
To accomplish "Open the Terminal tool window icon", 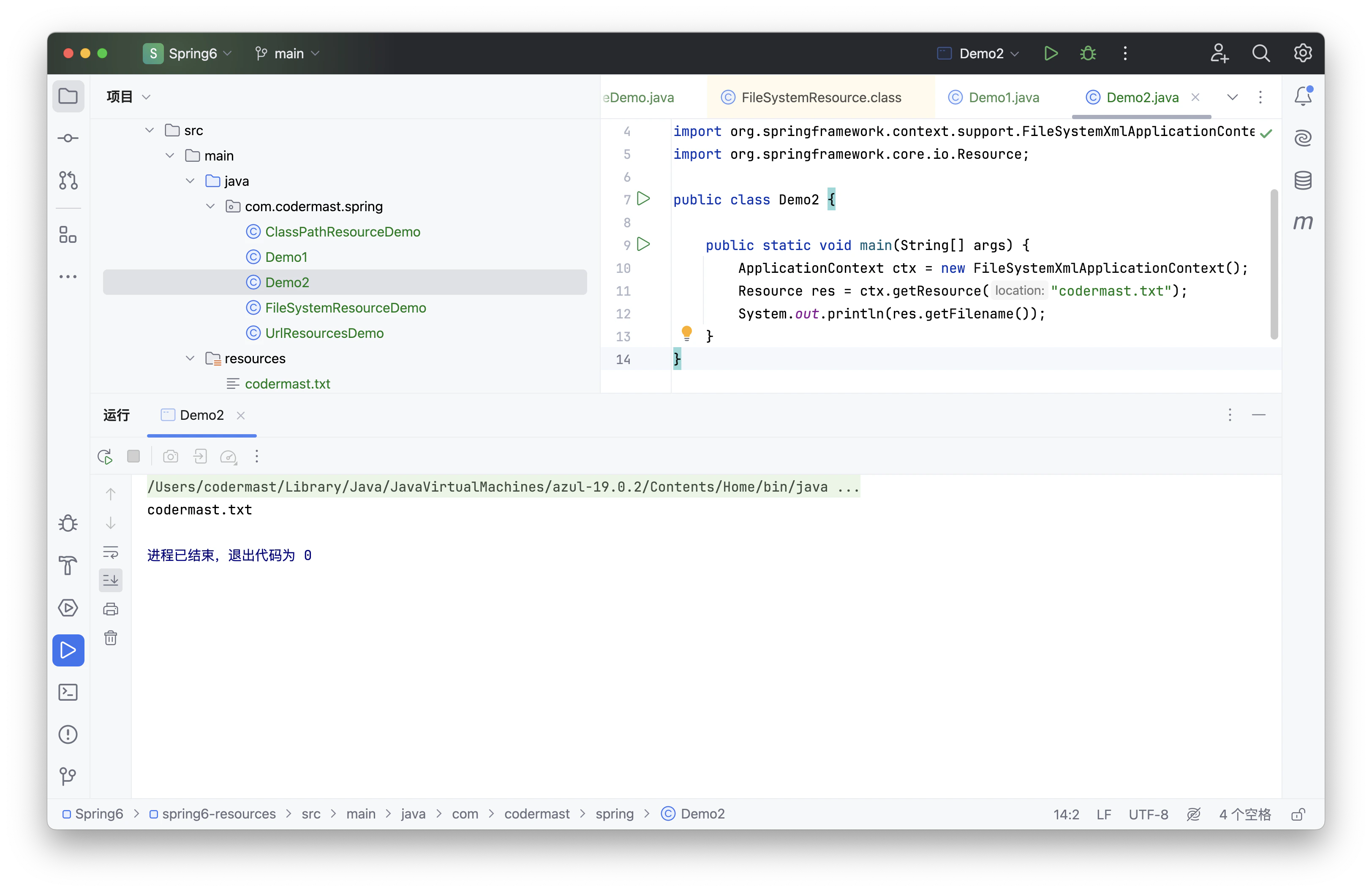I will coord(68,692).
